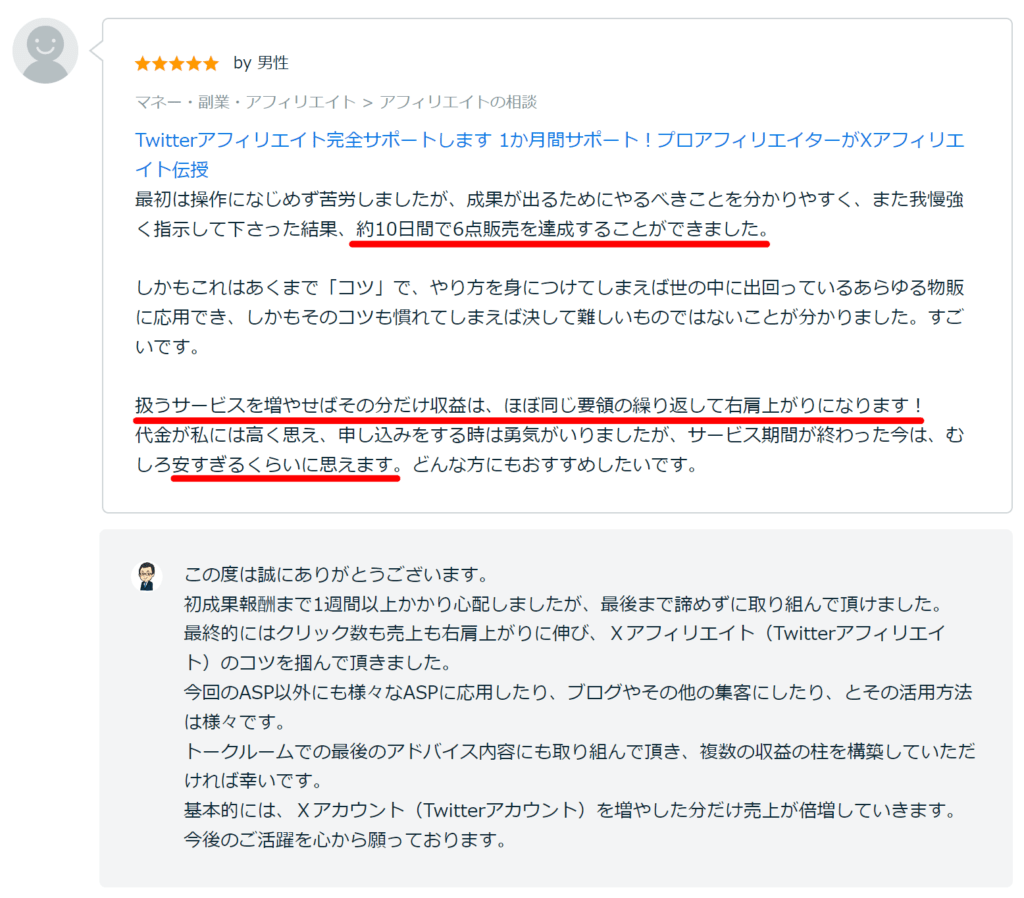
Task: Select the first star in the rating
Action: coord(140,62)
